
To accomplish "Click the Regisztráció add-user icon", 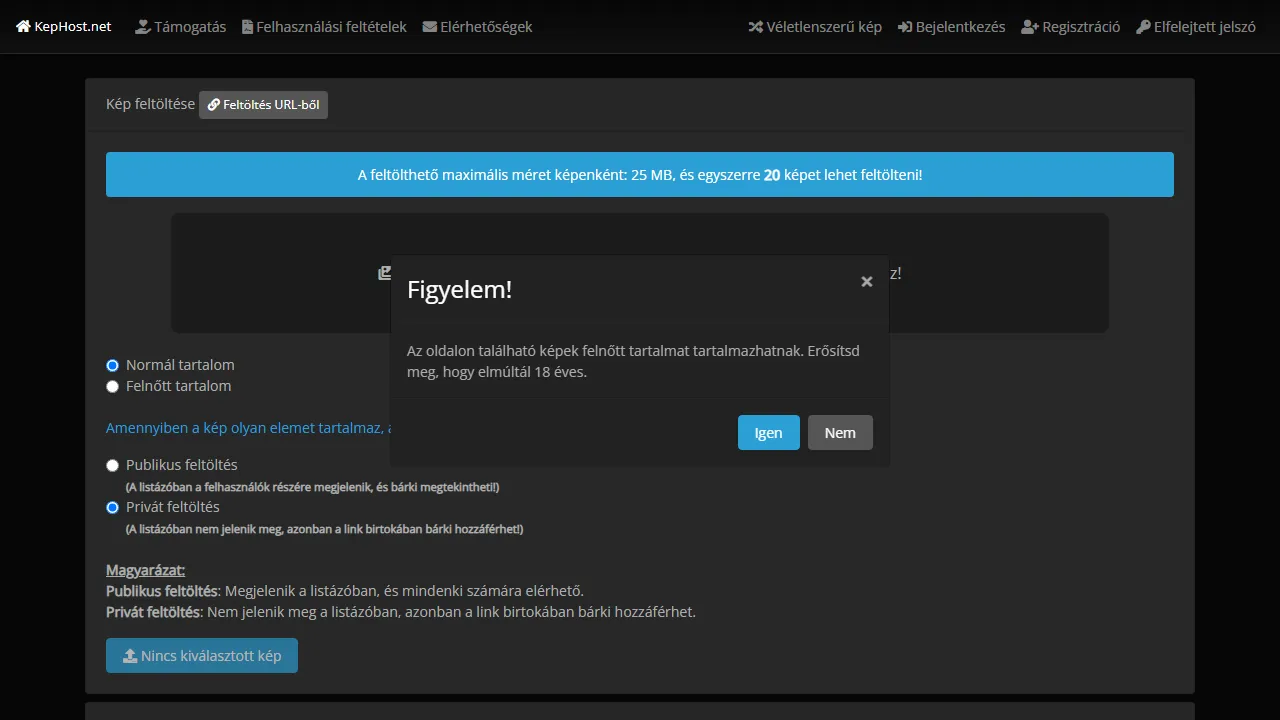I will point(1028,27).
